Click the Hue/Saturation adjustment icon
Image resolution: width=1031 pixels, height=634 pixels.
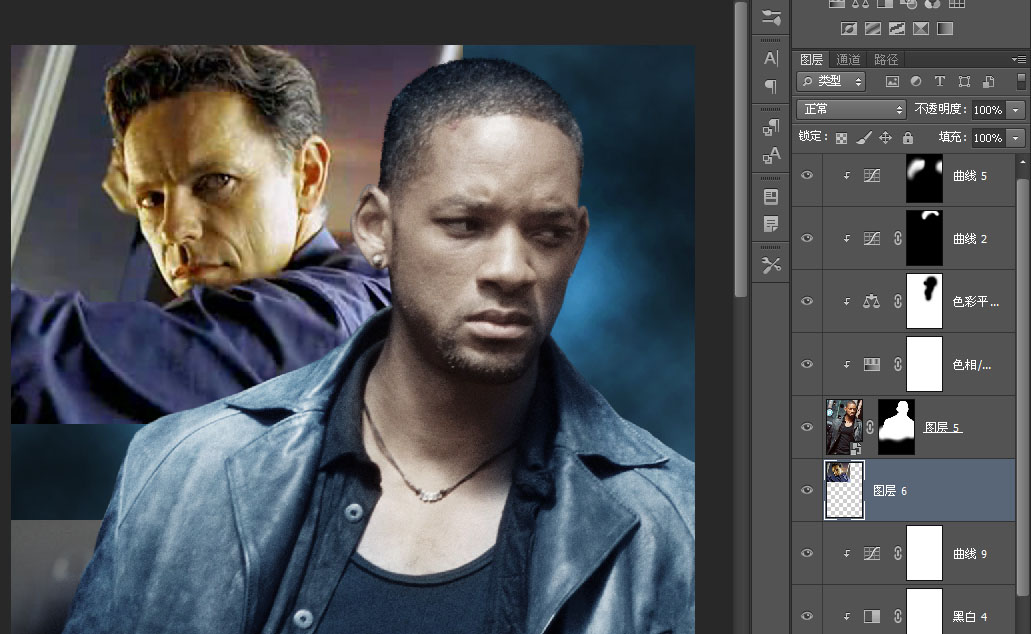(x=872, y=364)
